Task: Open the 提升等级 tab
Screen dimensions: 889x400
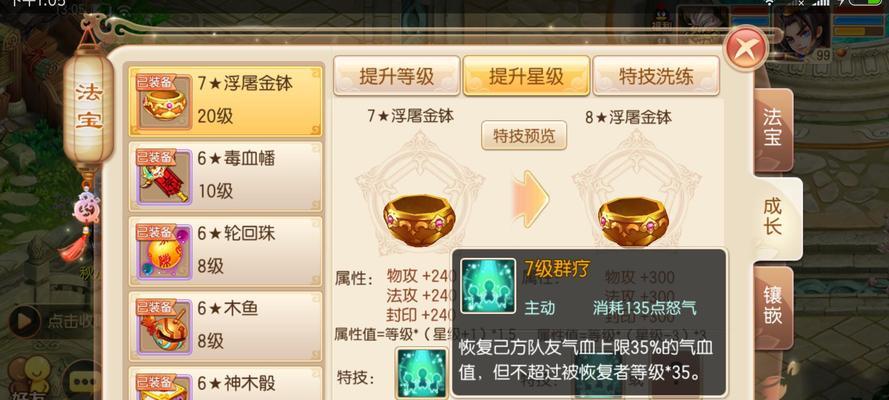Action: point(396,75)
